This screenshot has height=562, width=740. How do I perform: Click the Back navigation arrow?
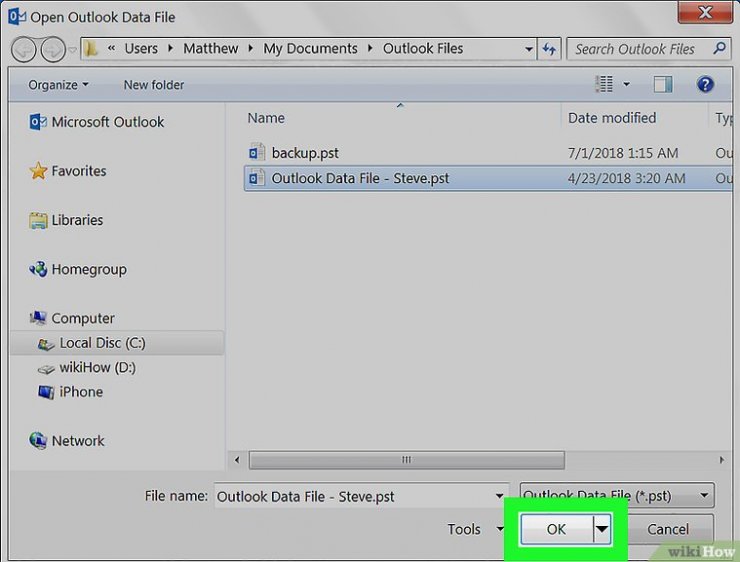click(24, 49)
